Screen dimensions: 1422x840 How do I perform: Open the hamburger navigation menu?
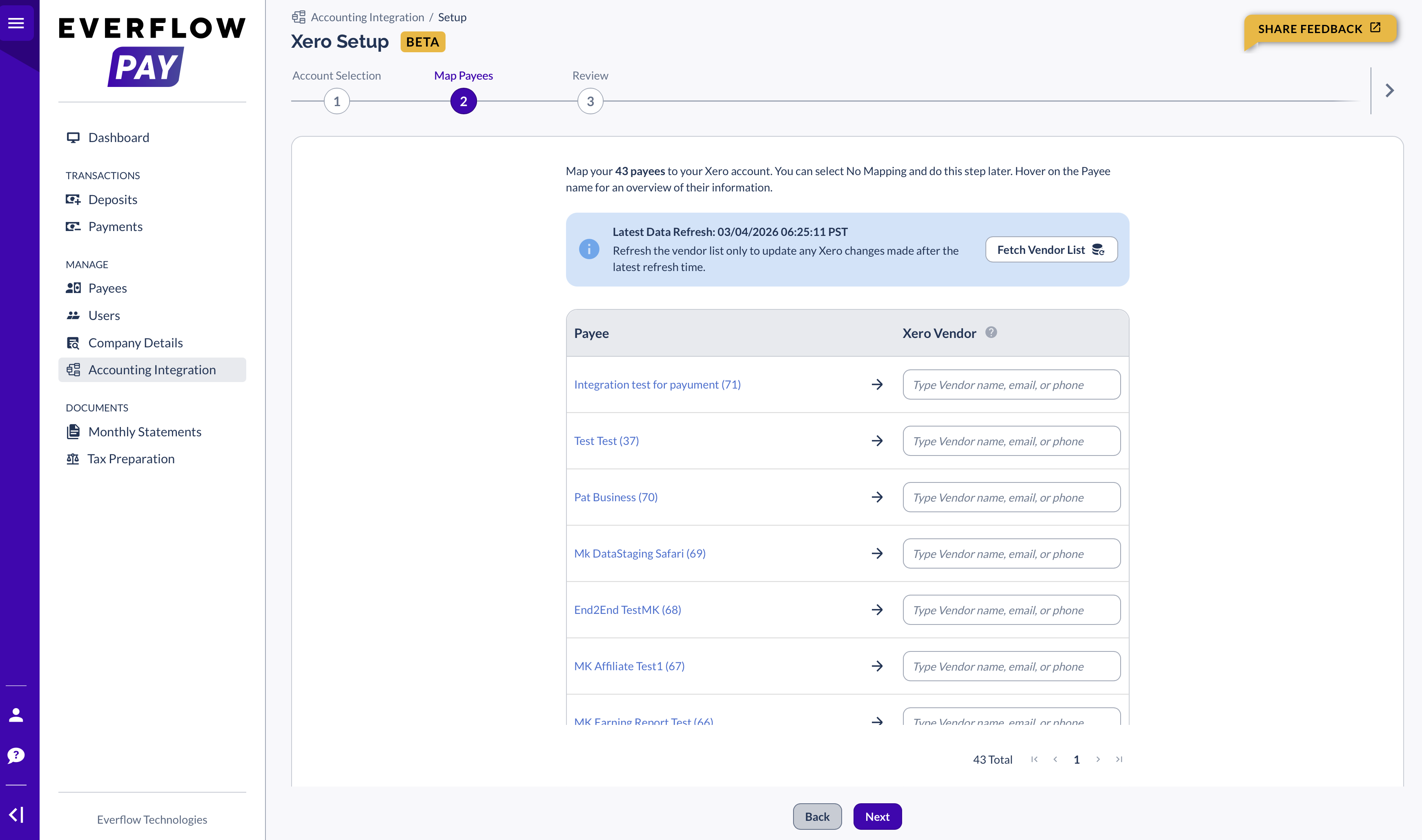16,22
